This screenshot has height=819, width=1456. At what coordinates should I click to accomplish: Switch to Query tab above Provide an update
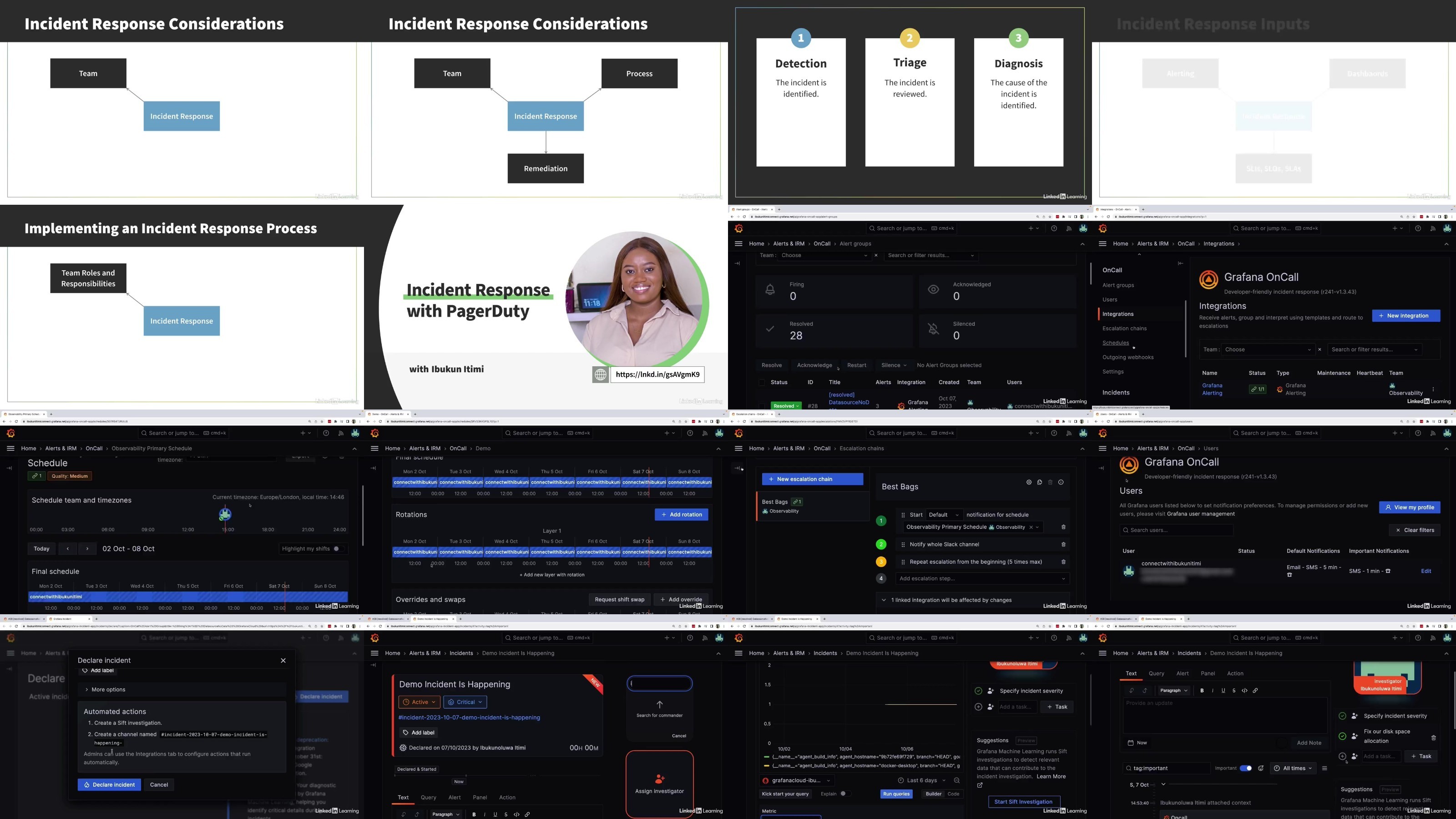click(x=1156, y=673)
